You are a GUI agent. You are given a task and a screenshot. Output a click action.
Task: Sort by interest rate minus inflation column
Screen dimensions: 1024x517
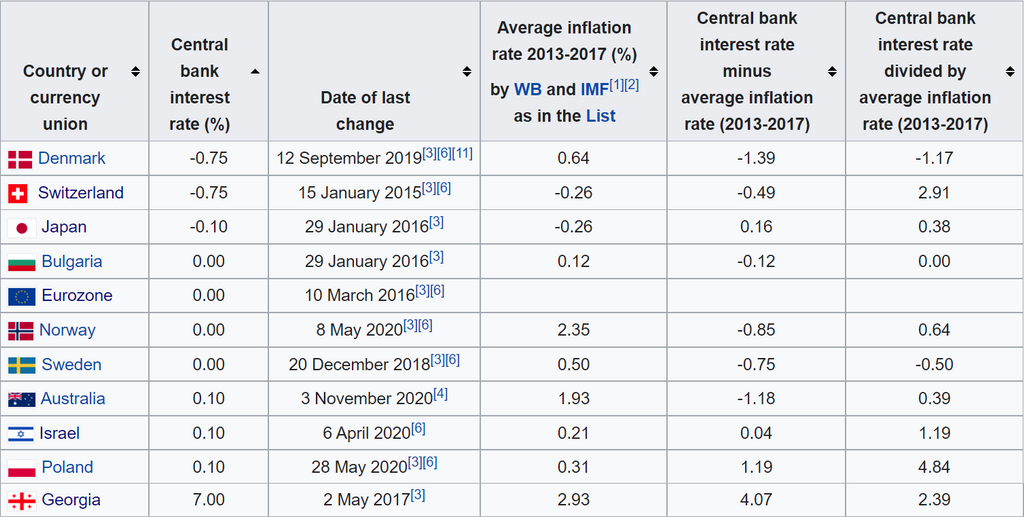point(831,72)
